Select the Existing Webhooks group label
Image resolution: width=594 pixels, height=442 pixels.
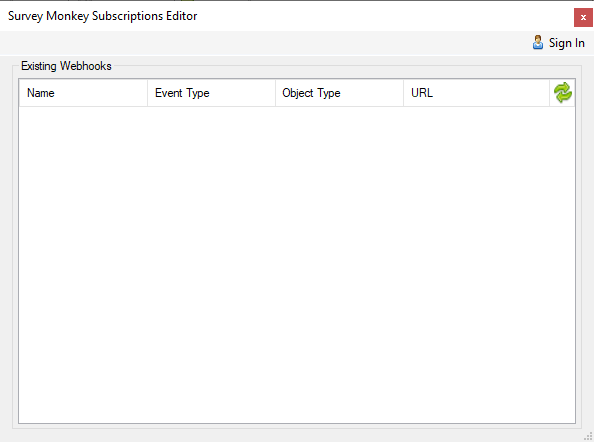[x=66, y=66]
